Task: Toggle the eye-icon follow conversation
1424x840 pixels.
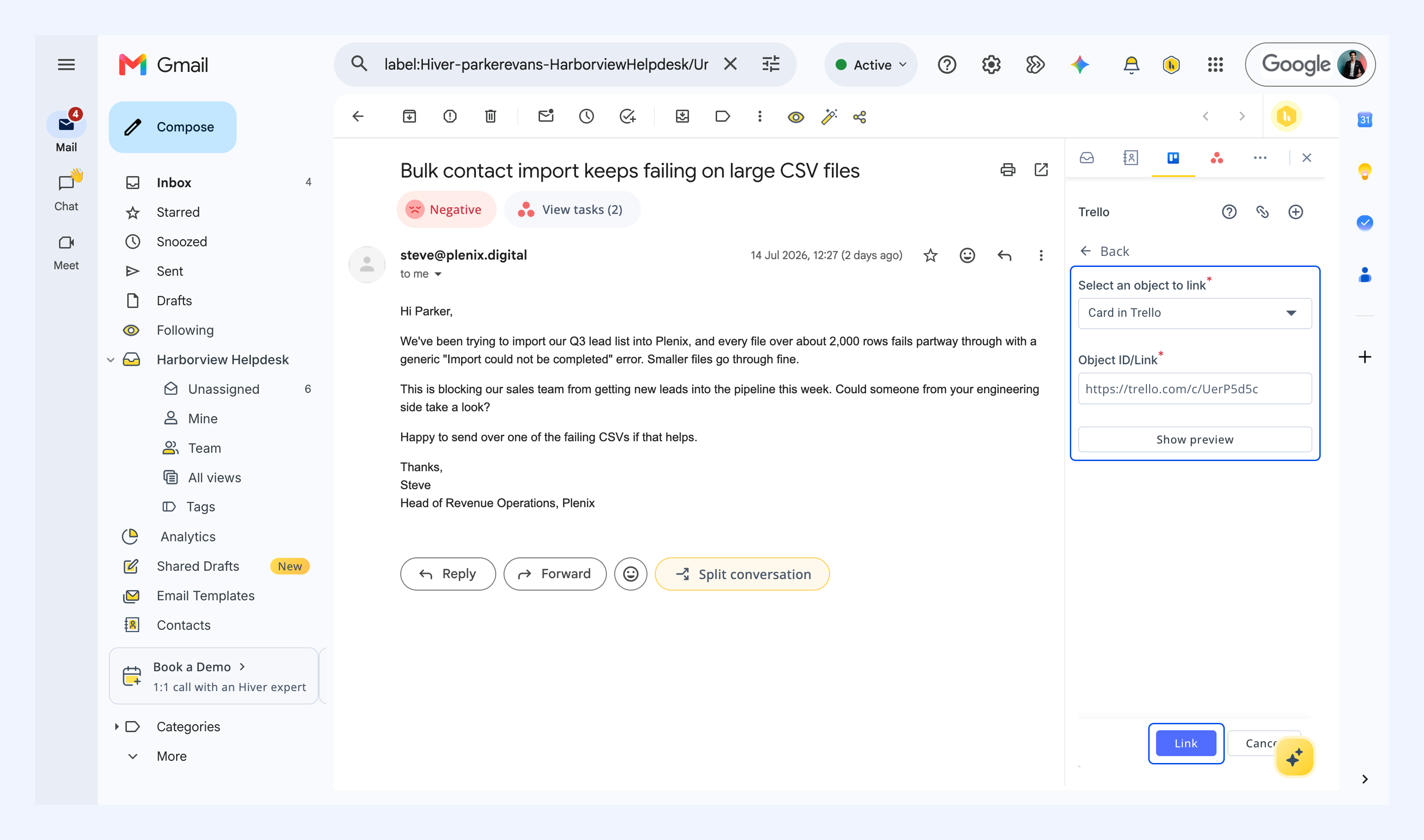Action: [x=795, y=117]
